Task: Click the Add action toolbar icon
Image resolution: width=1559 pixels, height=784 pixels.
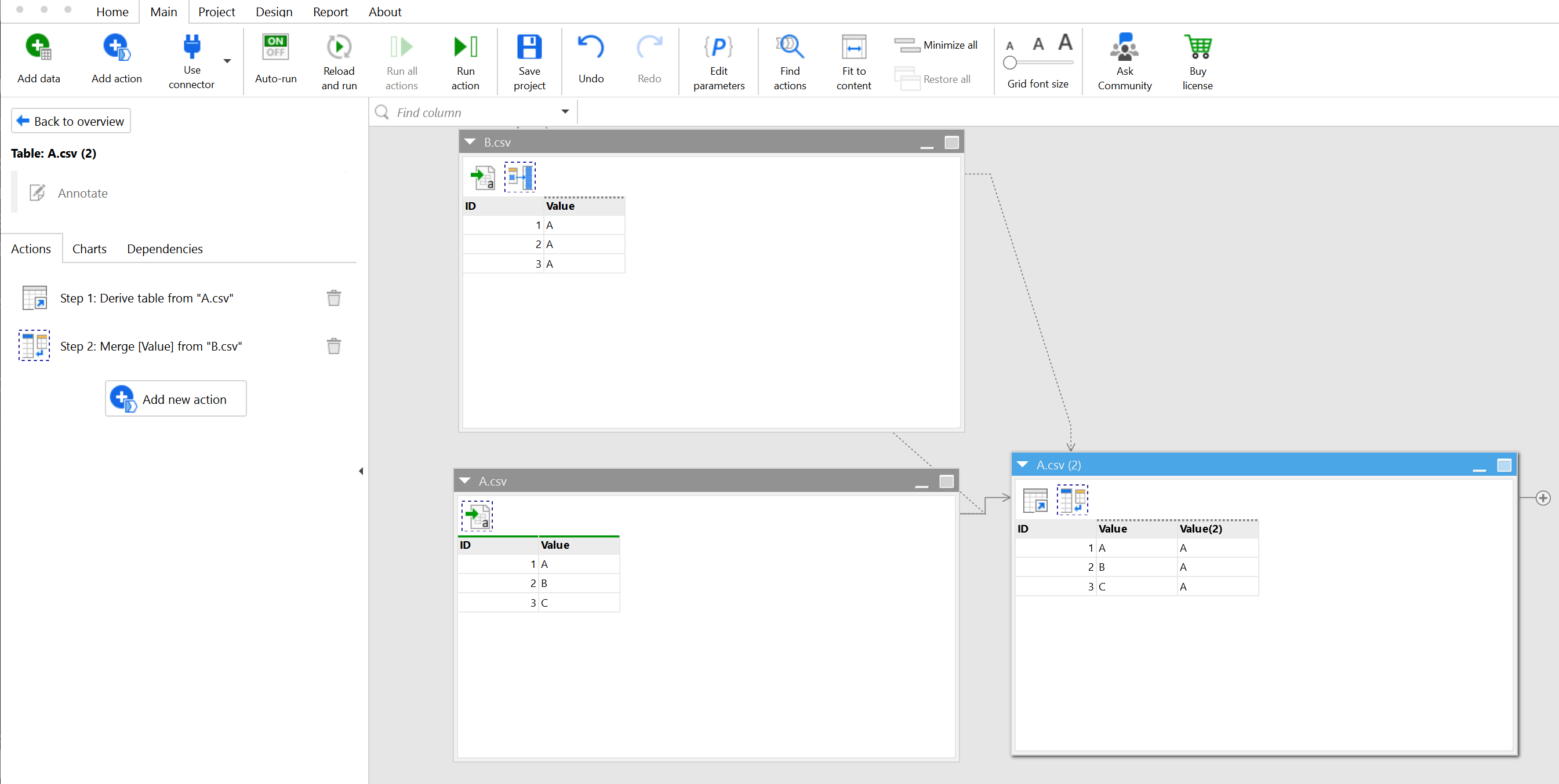Action: [116, 47]
